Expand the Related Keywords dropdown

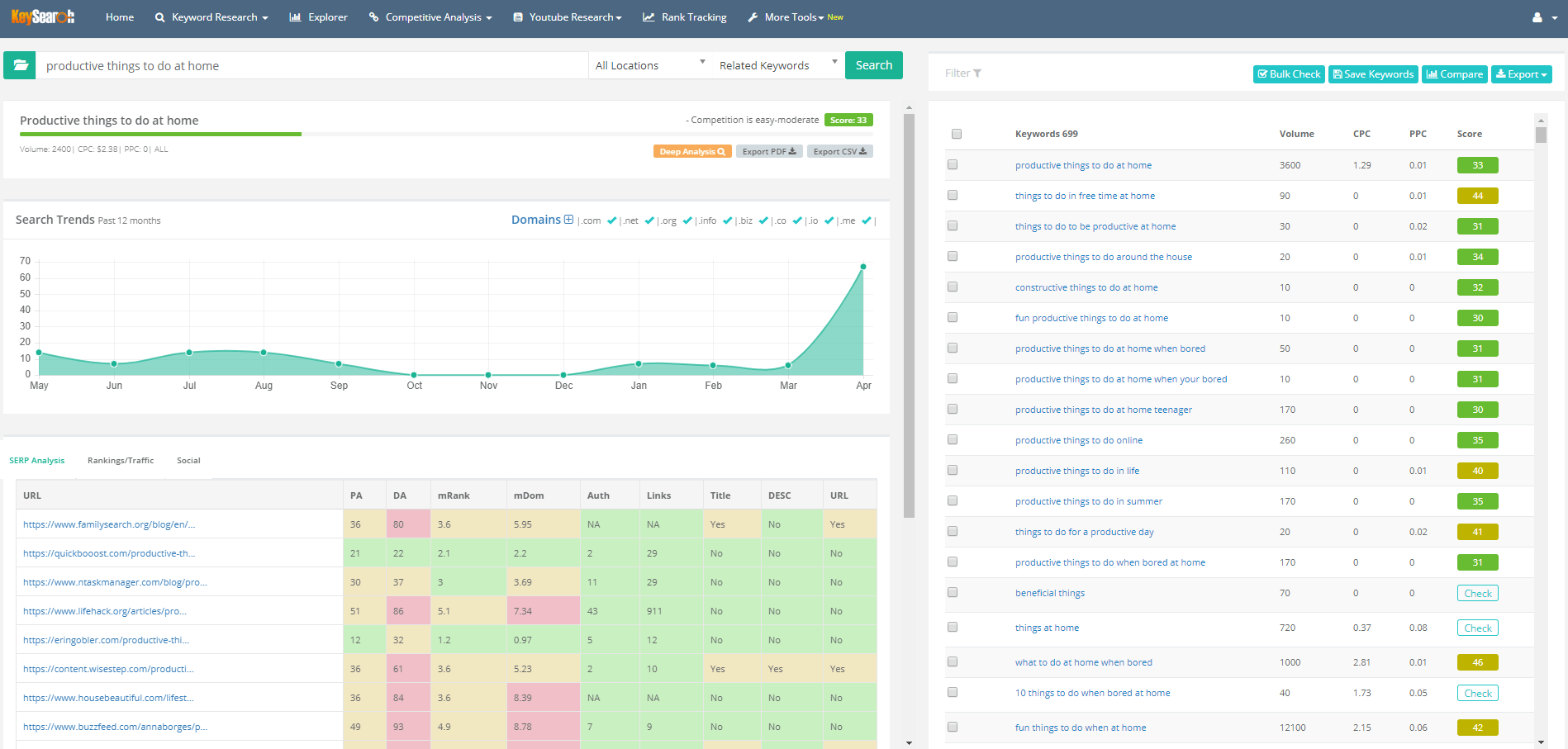[x=777, y=65]
